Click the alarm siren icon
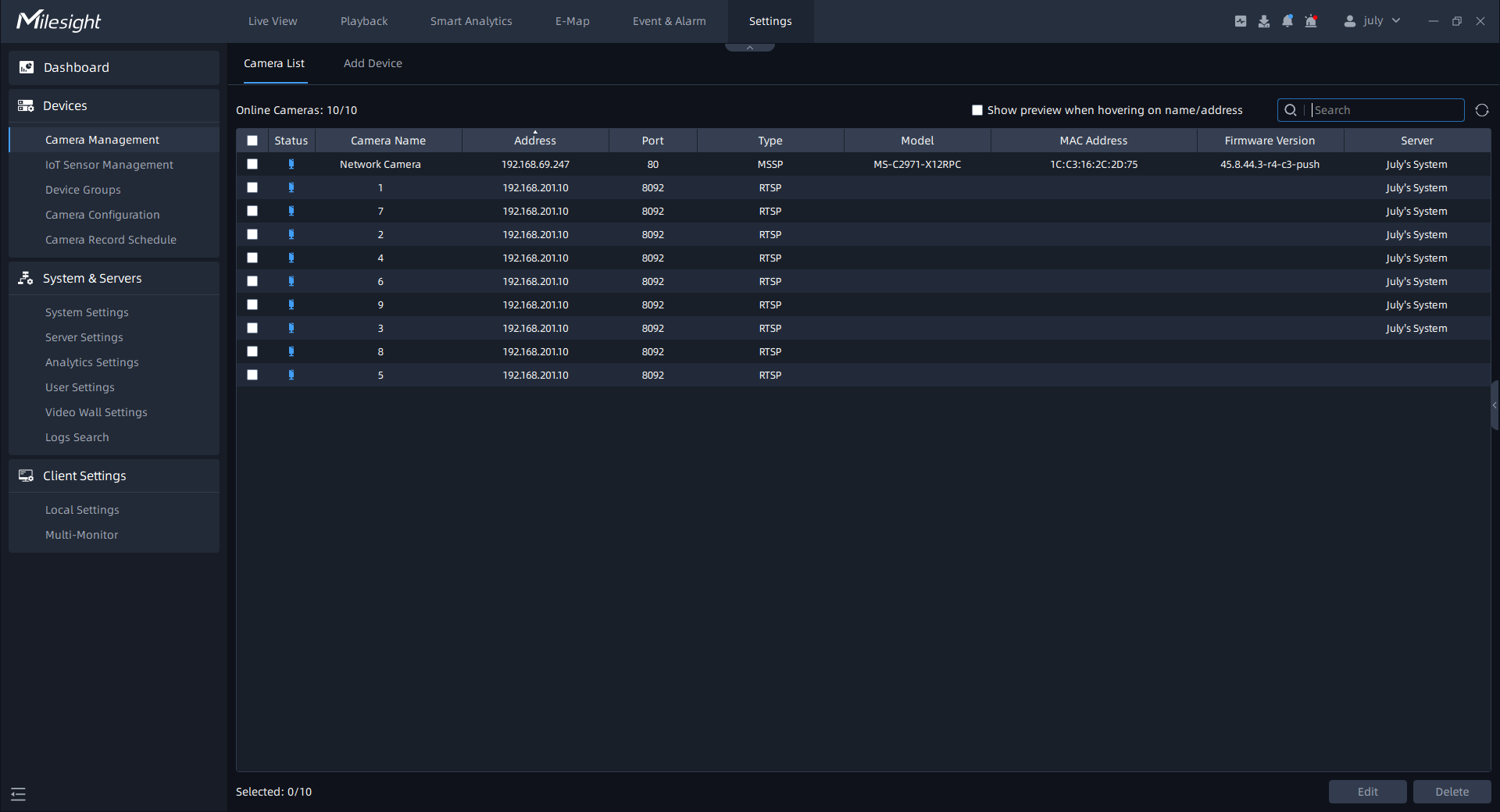 (x=1311, y=21)
